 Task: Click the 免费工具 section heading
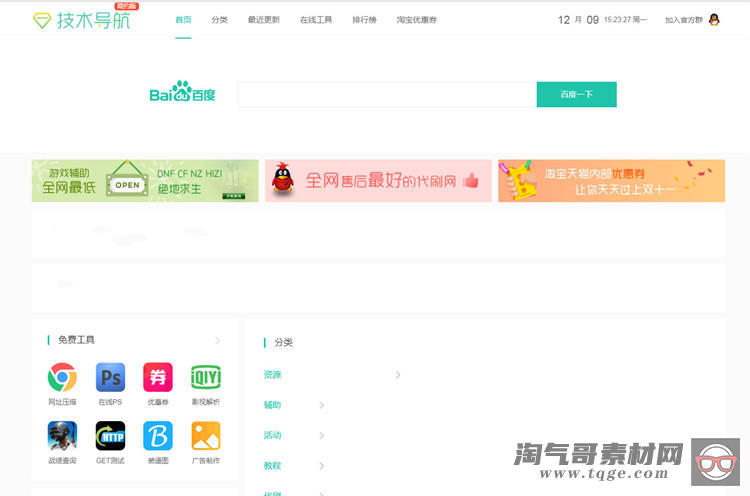pyautogui.click(x=76, y=340)
